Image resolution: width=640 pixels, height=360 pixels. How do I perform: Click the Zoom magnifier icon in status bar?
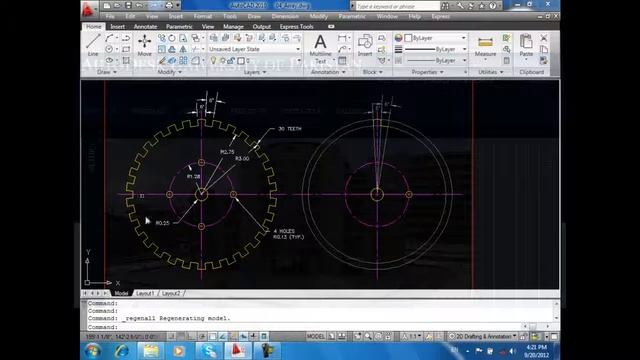click(x=368, y=336)
